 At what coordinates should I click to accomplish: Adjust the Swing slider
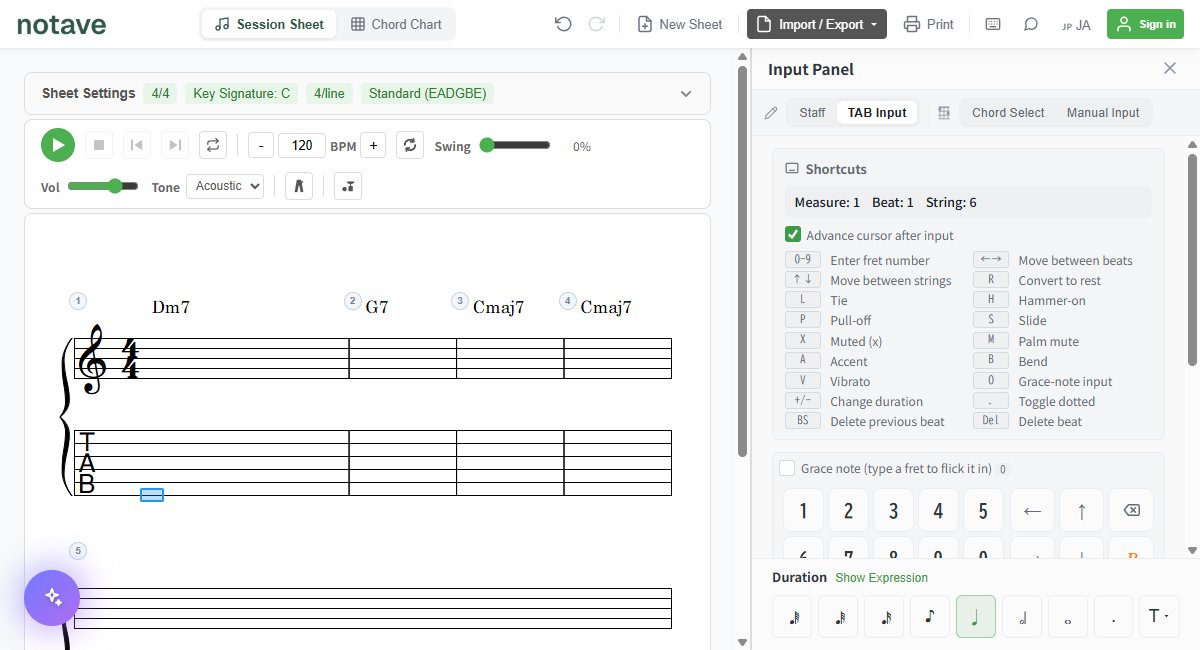coord(515,145)
